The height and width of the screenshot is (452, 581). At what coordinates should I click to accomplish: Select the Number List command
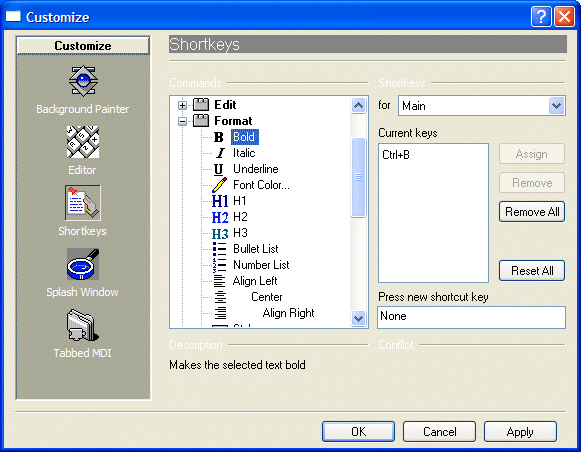(x=261, y=265)
